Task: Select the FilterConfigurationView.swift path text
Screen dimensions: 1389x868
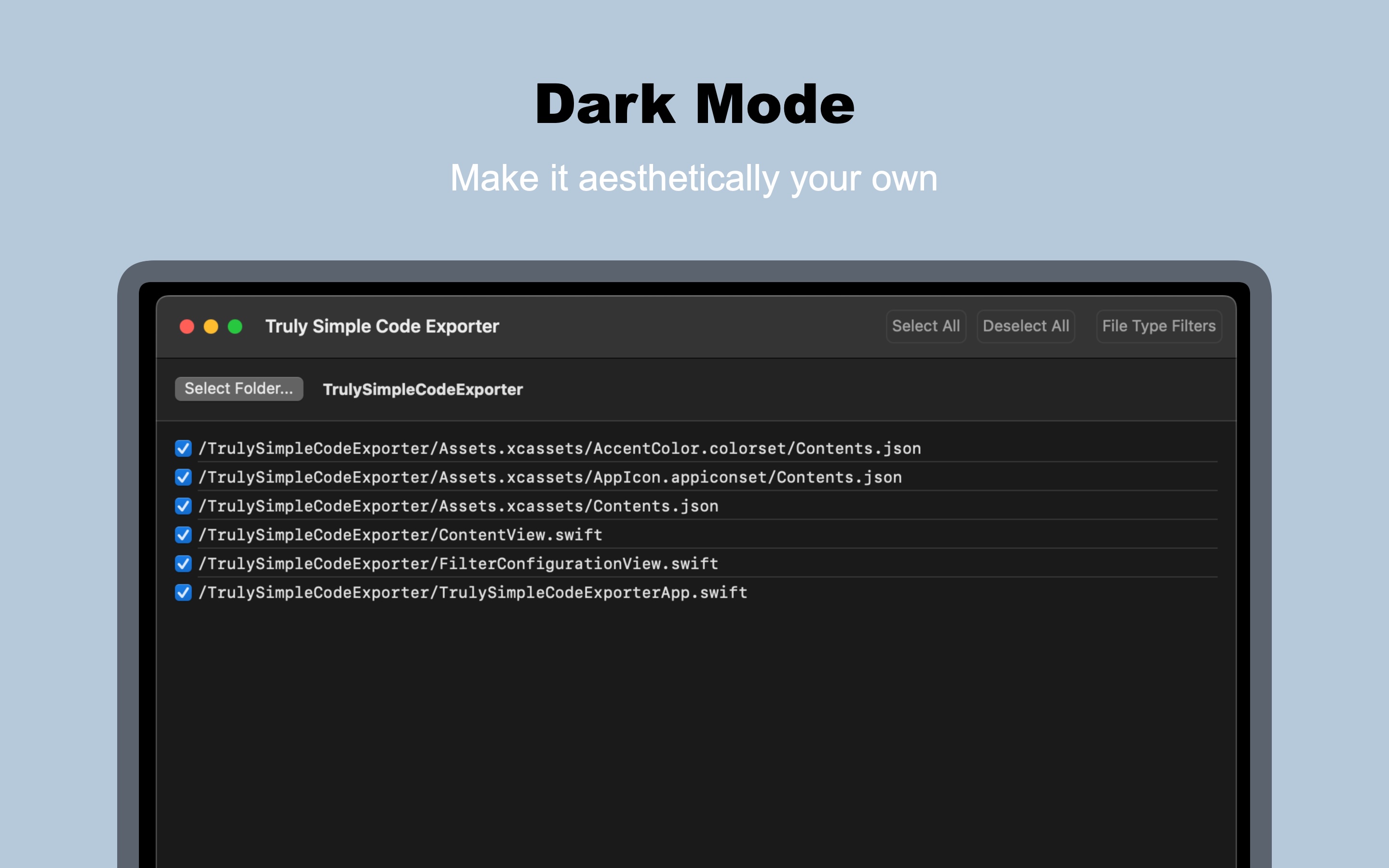Action: click(457, 564)
